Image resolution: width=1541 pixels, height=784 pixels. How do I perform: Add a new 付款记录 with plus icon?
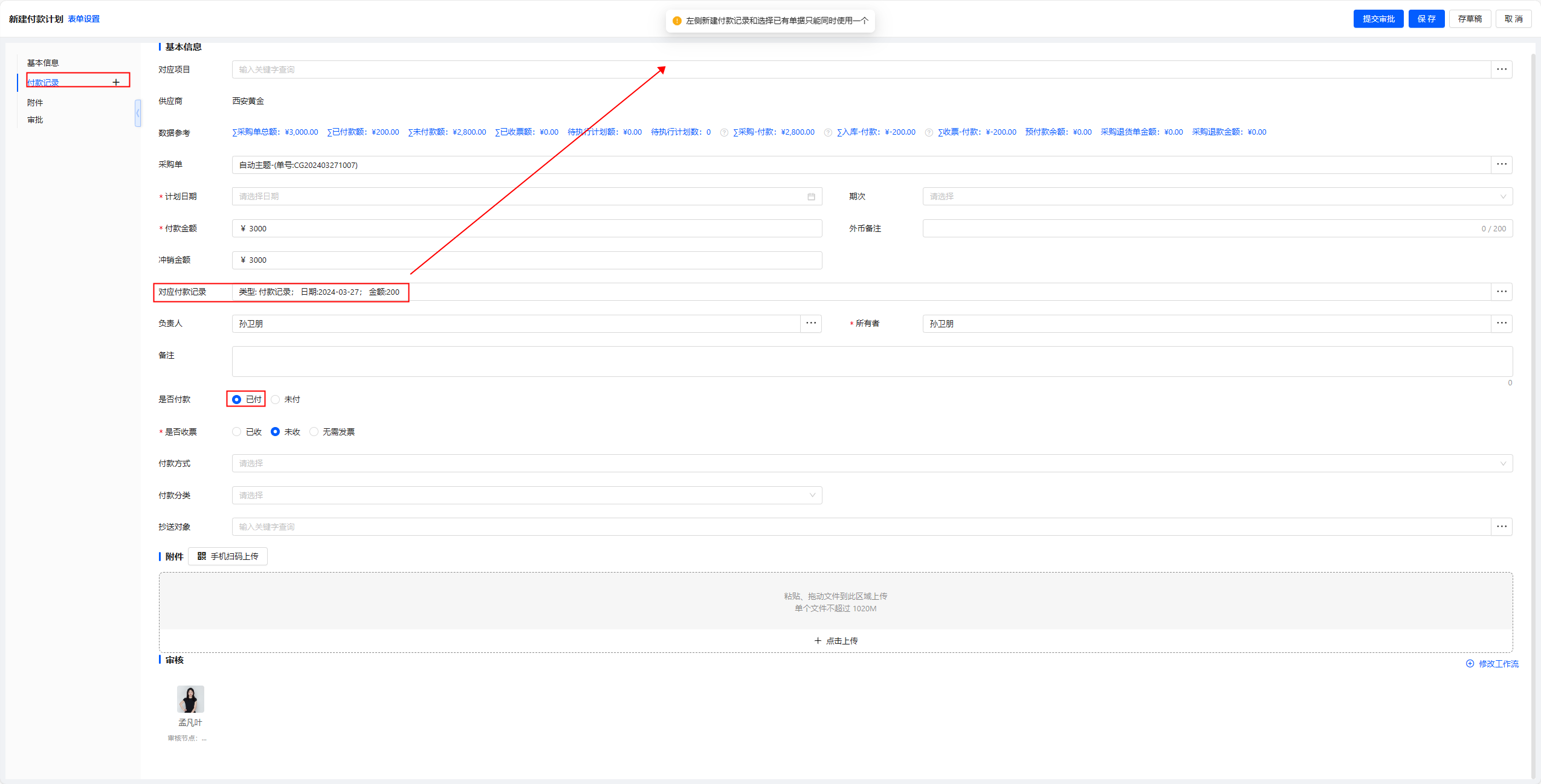(116, 82)
